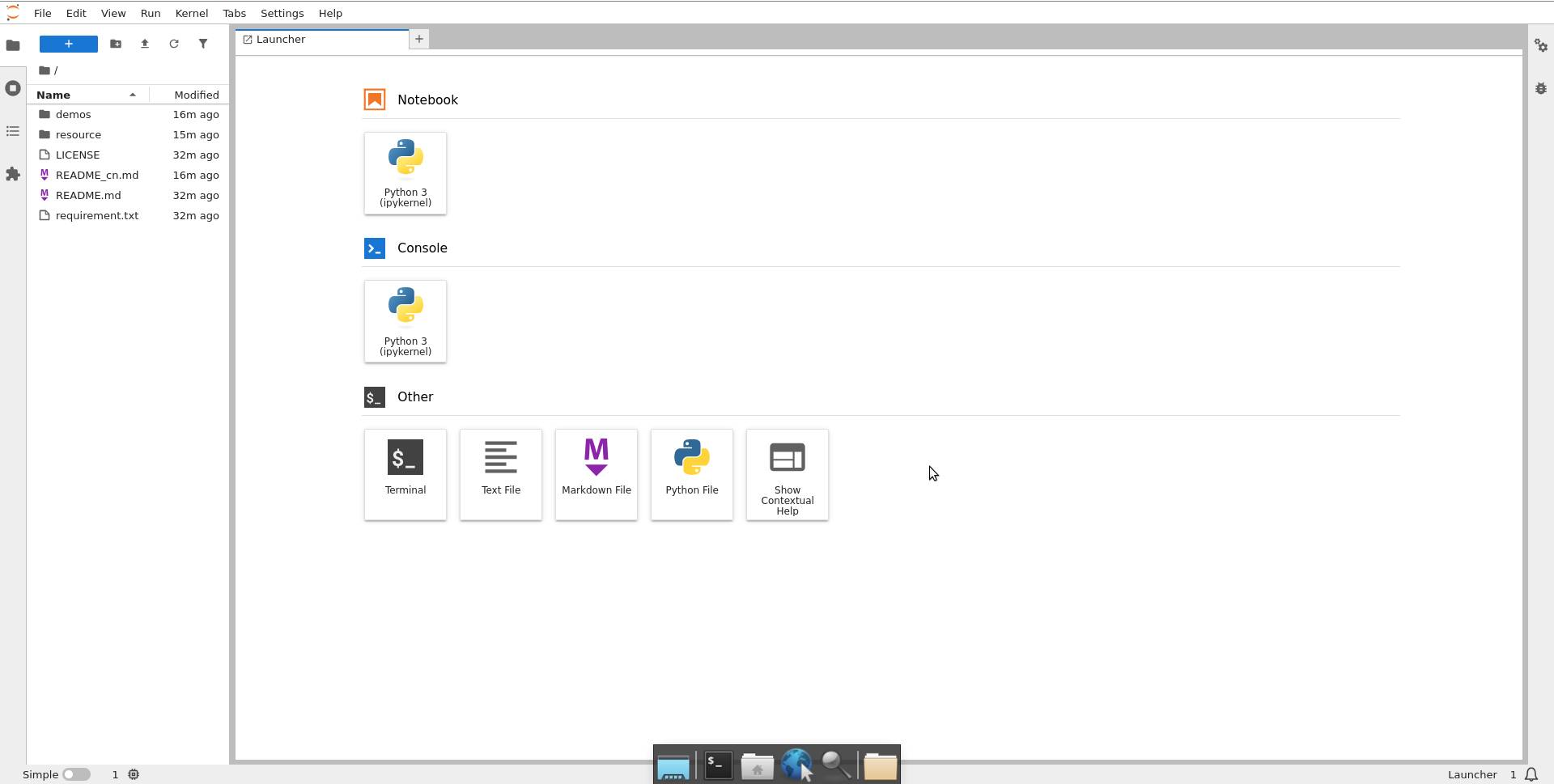This screenshot has height=784, width=1554.
Task: Refresh the file browser list
Action: [174, 44]
